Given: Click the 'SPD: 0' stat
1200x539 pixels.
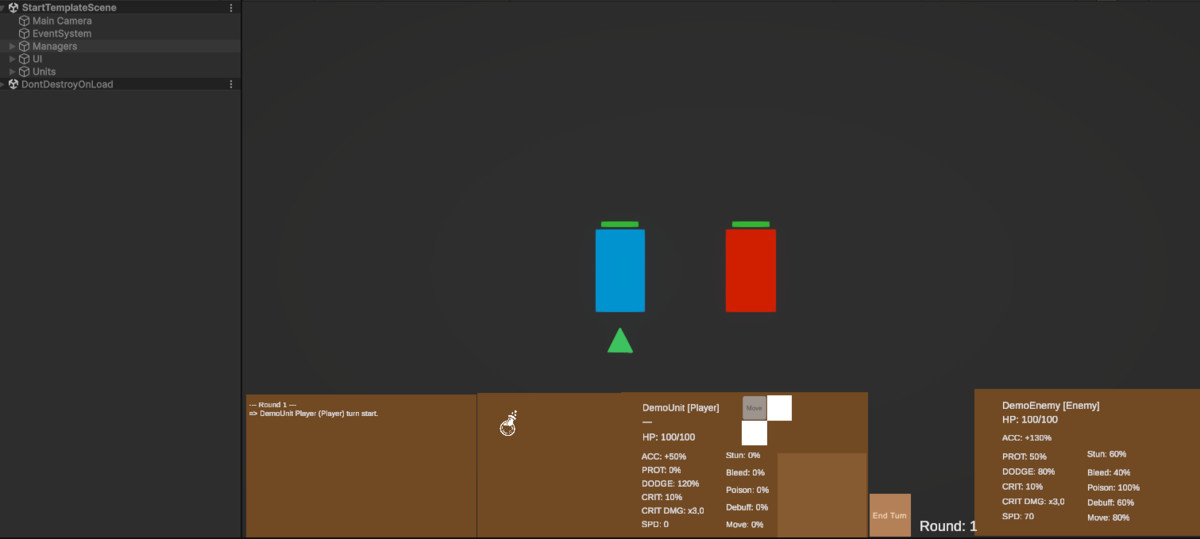Looking at the screenshot, I should [x=655, y=524].
